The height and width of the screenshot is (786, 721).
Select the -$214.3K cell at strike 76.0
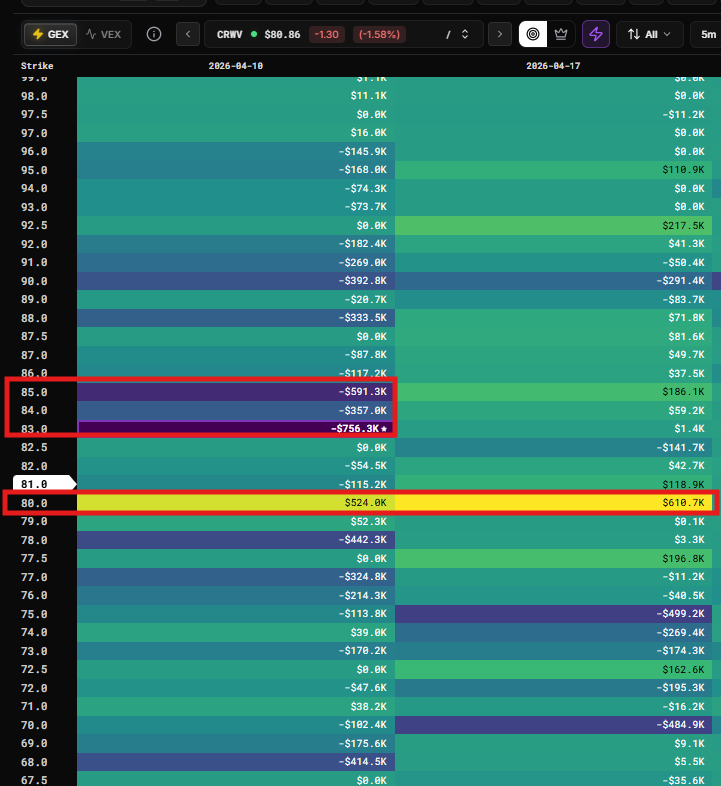tap(236, 596)
